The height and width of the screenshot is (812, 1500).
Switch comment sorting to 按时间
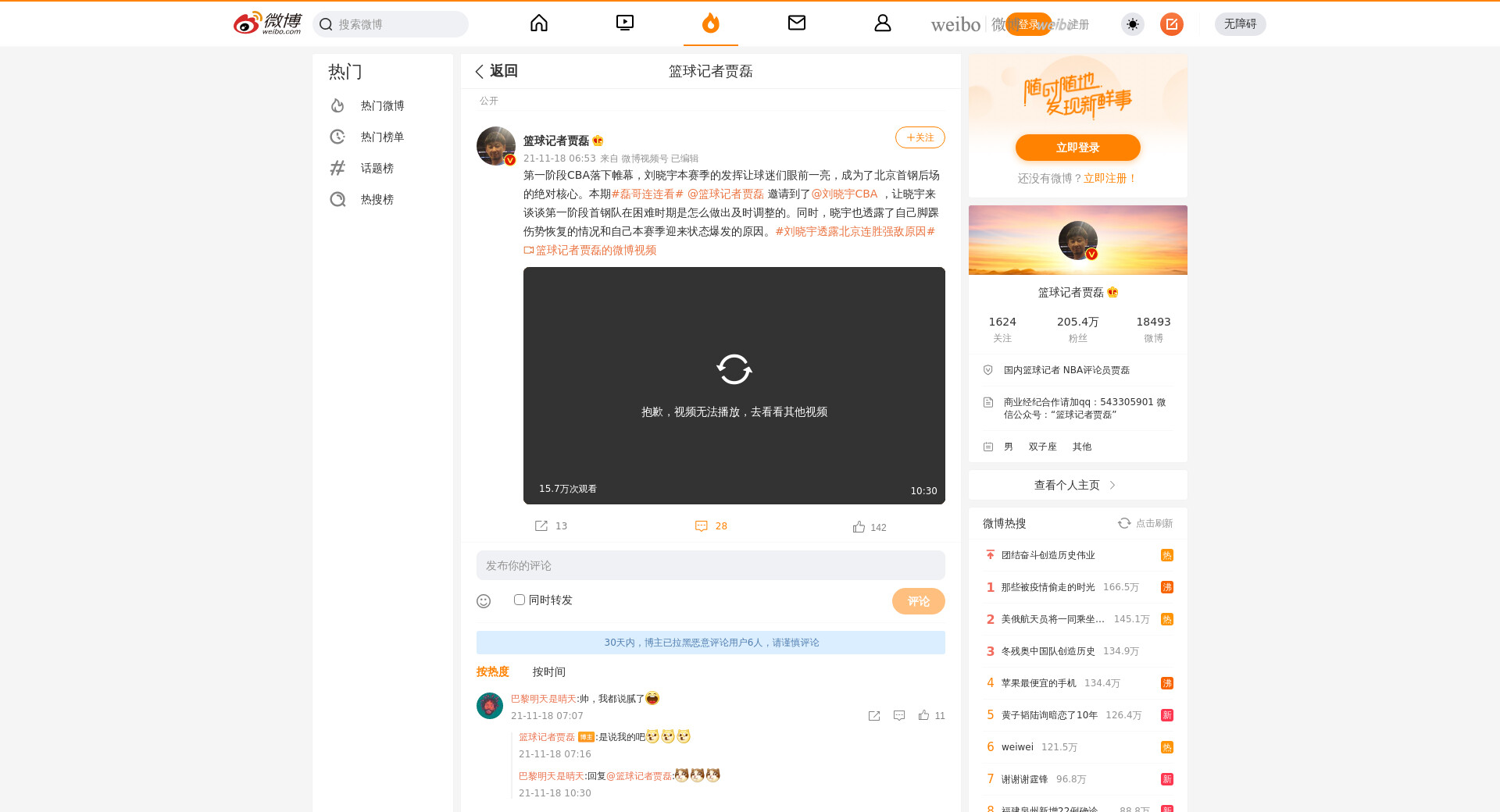548,671
